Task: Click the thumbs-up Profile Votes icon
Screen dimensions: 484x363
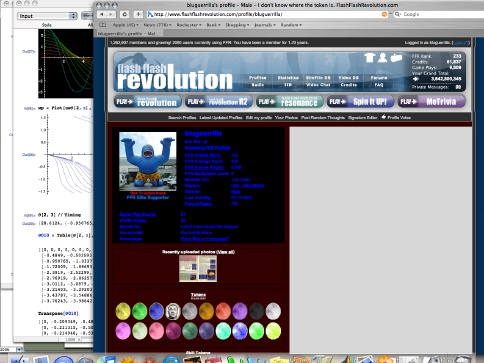Action: 384,117
